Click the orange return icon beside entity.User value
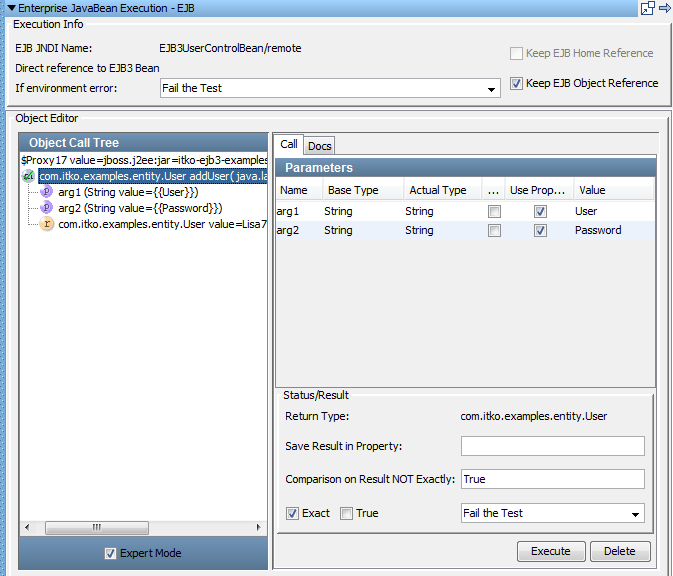Image resolution: width=673 pixels, height=576 pixels. tap(46, 224)
